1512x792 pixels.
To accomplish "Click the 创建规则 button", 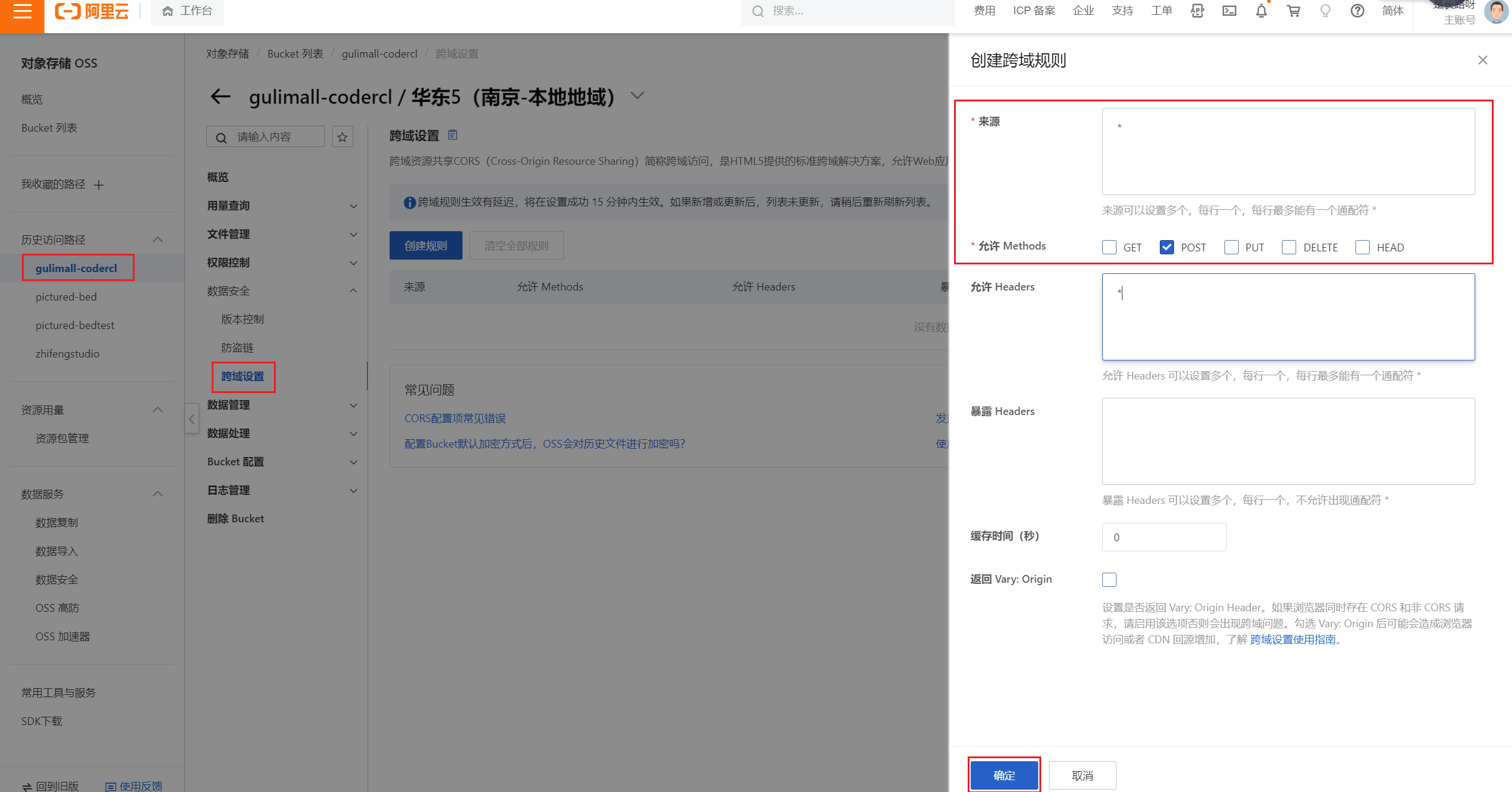I will (426, 245).
